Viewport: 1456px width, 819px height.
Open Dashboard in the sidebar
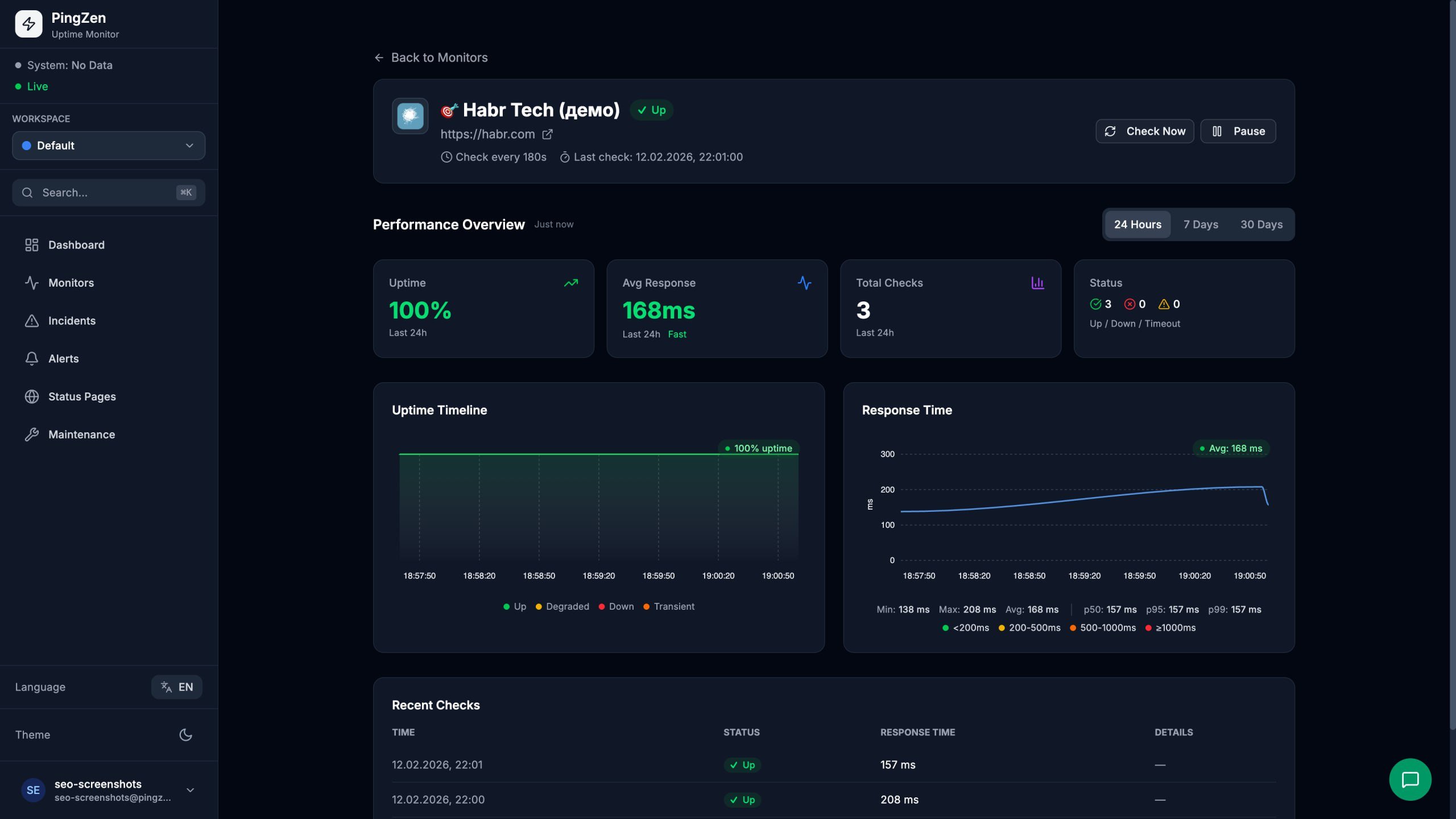pos(76,245)
